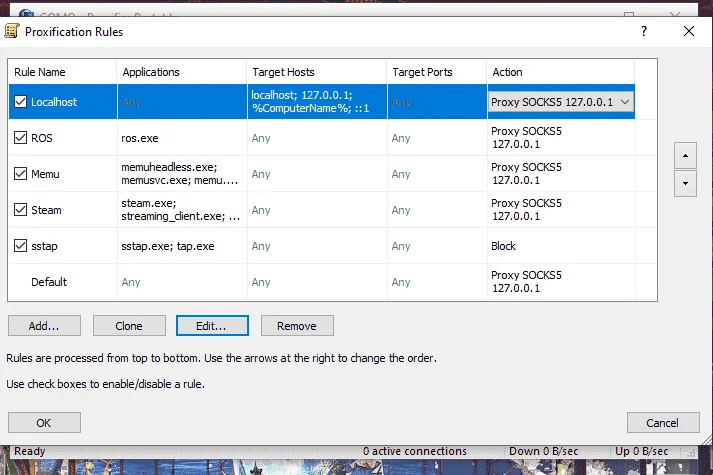Close the Proxification Rules dialog

pos(689,31)
